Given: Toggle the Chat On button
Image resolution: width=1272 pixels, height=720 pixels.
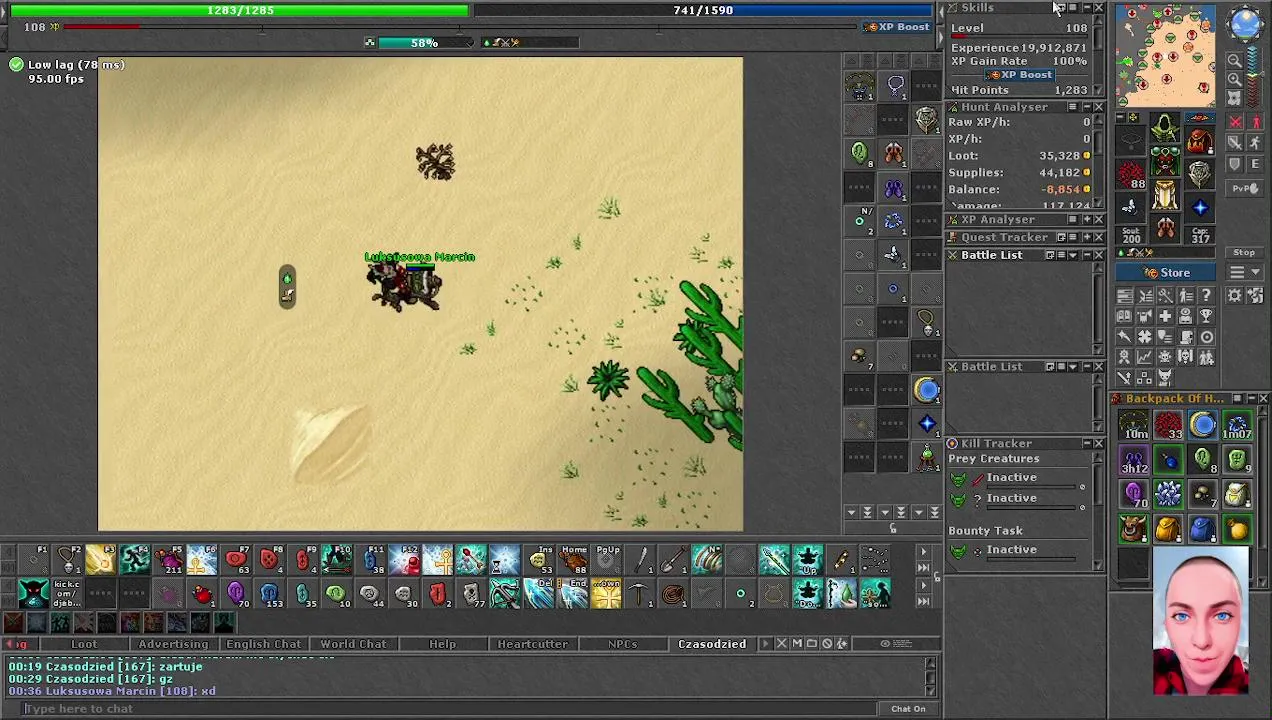Looking at the screenshot, I should (908, 708).
